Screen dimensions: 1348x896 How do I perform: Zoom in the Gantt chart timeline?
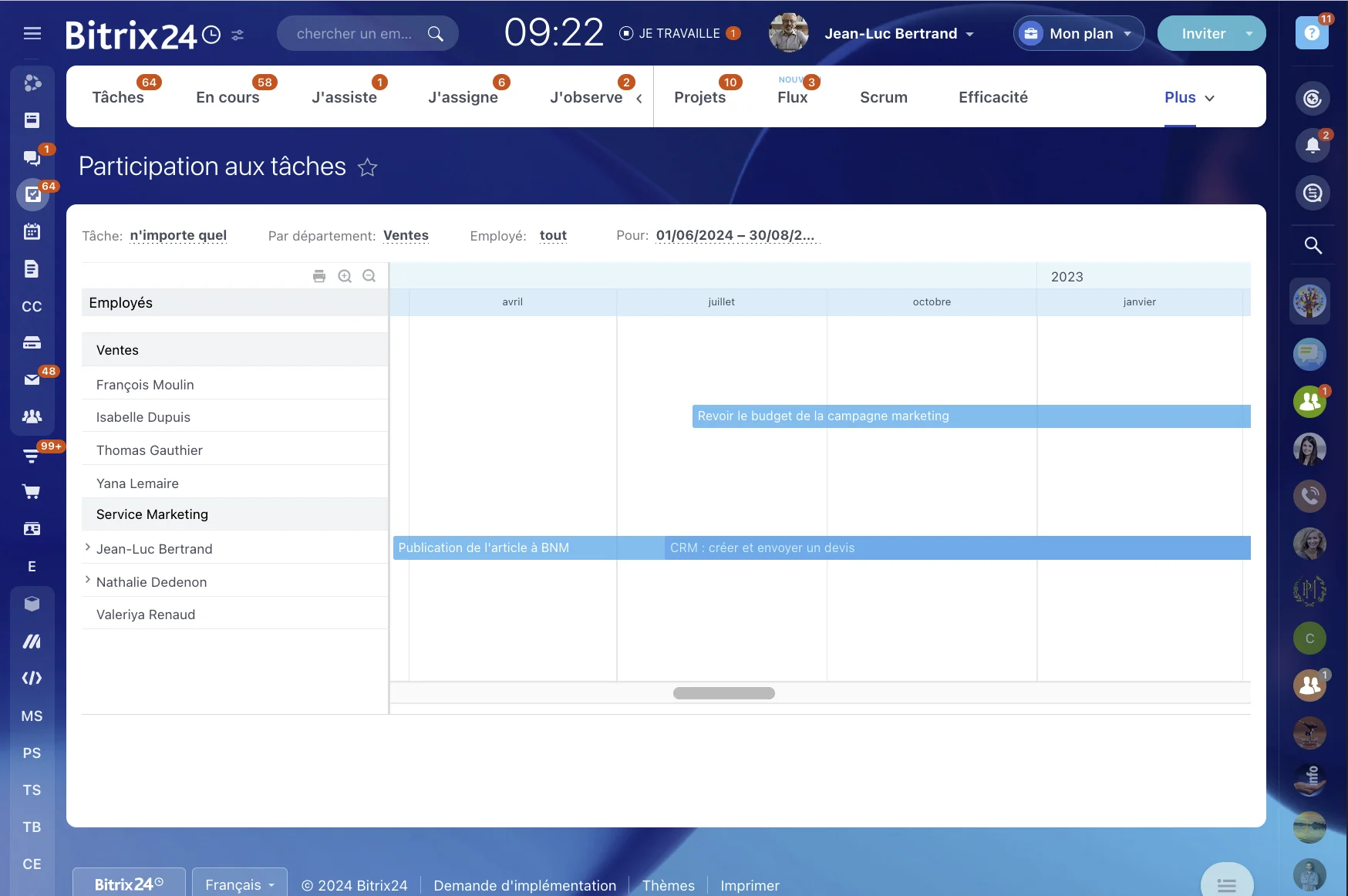pyautogui.click(x=345, y=276)
